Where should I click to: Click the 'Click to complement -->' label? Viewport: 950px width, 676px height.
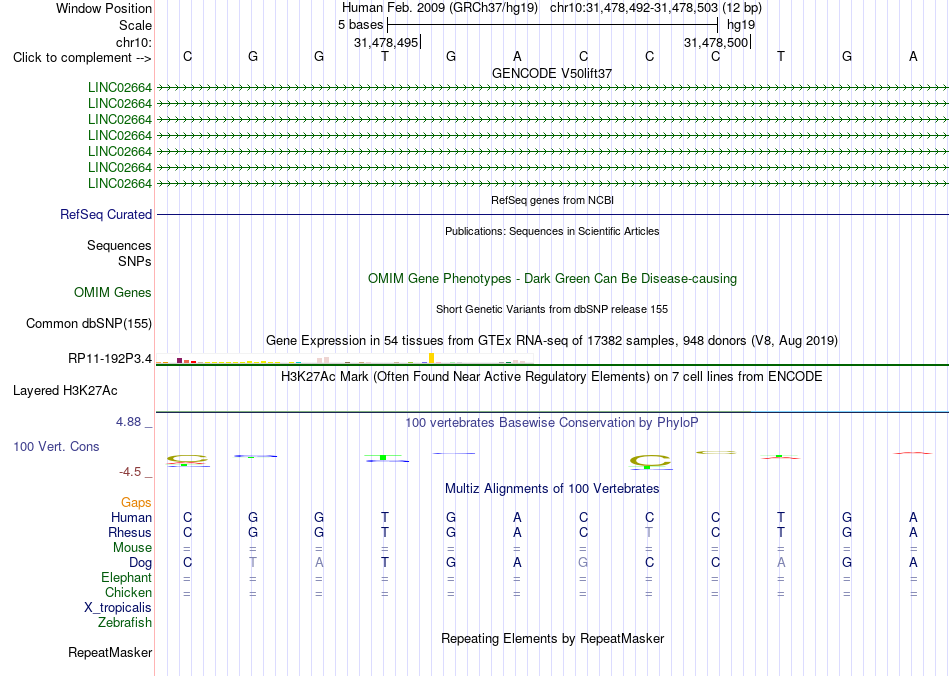coord(82,58)
